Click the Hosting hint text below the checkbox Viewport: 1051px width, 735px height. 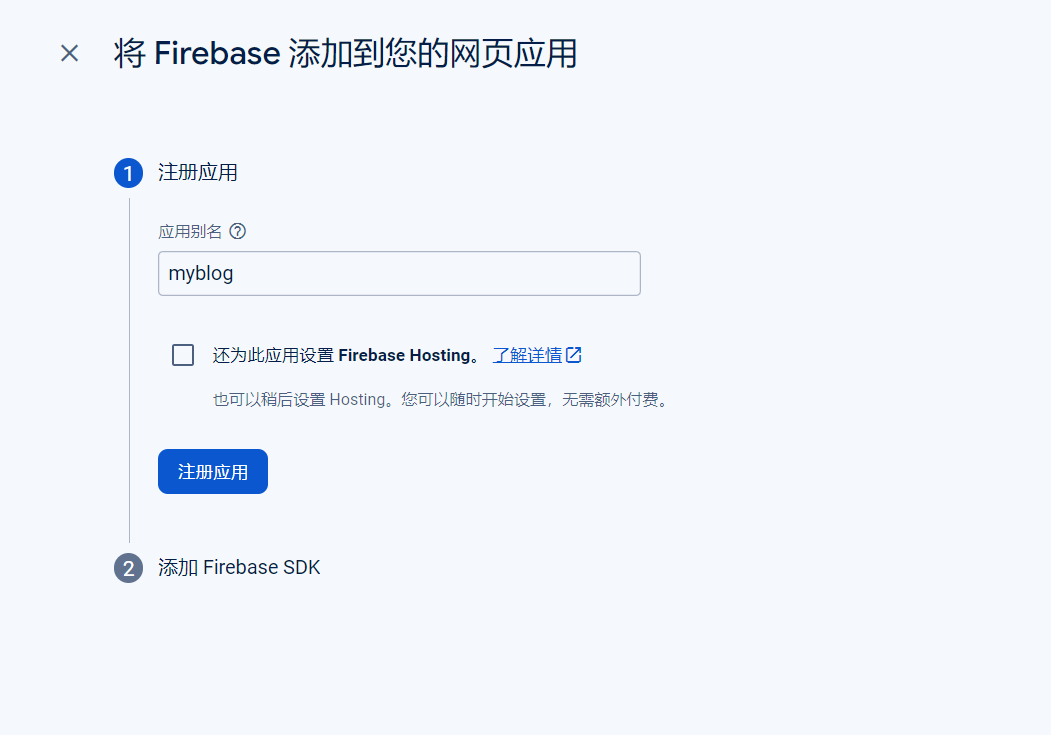(442, 399)
